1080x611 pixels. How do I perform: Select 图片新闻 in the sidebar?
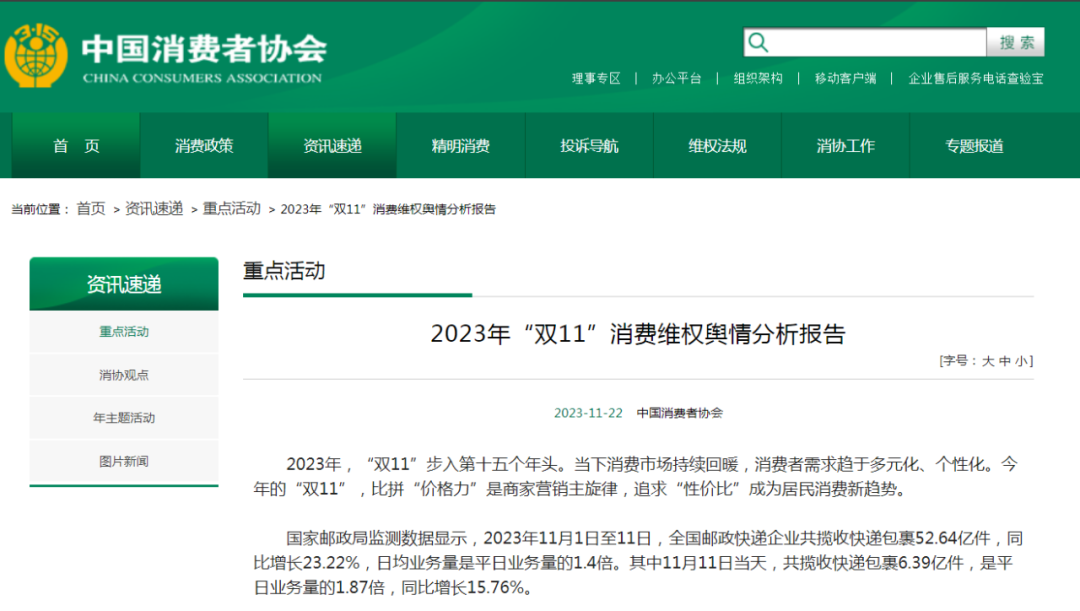coord(124,462)
